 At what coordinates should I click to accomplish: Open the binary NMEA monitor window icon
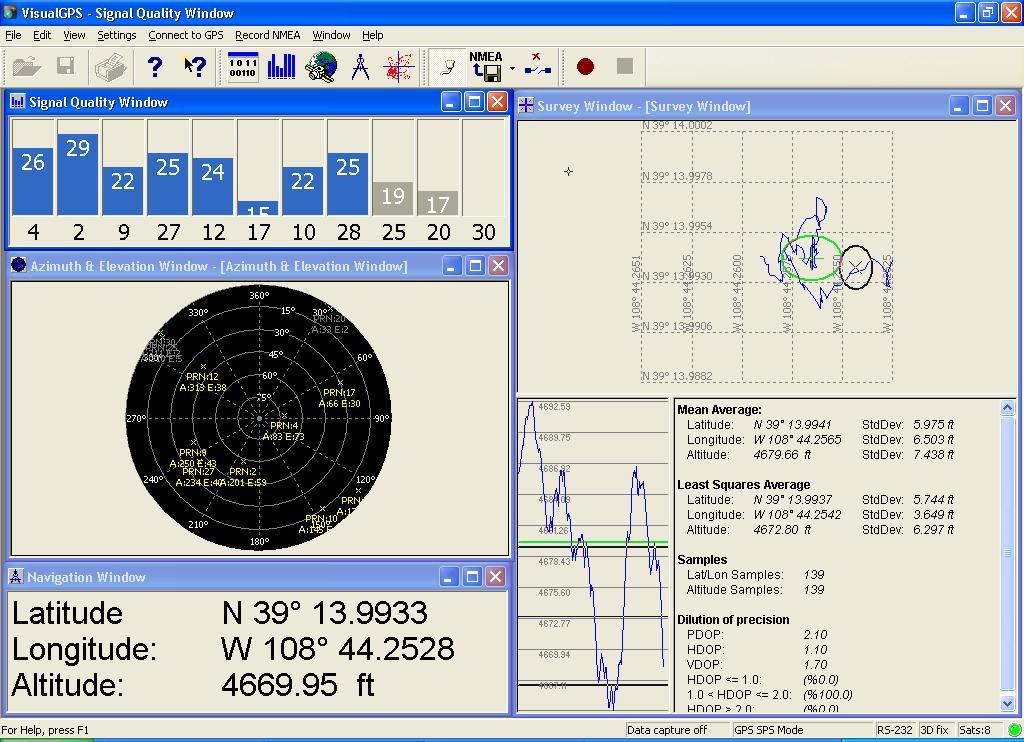[243, 67]
